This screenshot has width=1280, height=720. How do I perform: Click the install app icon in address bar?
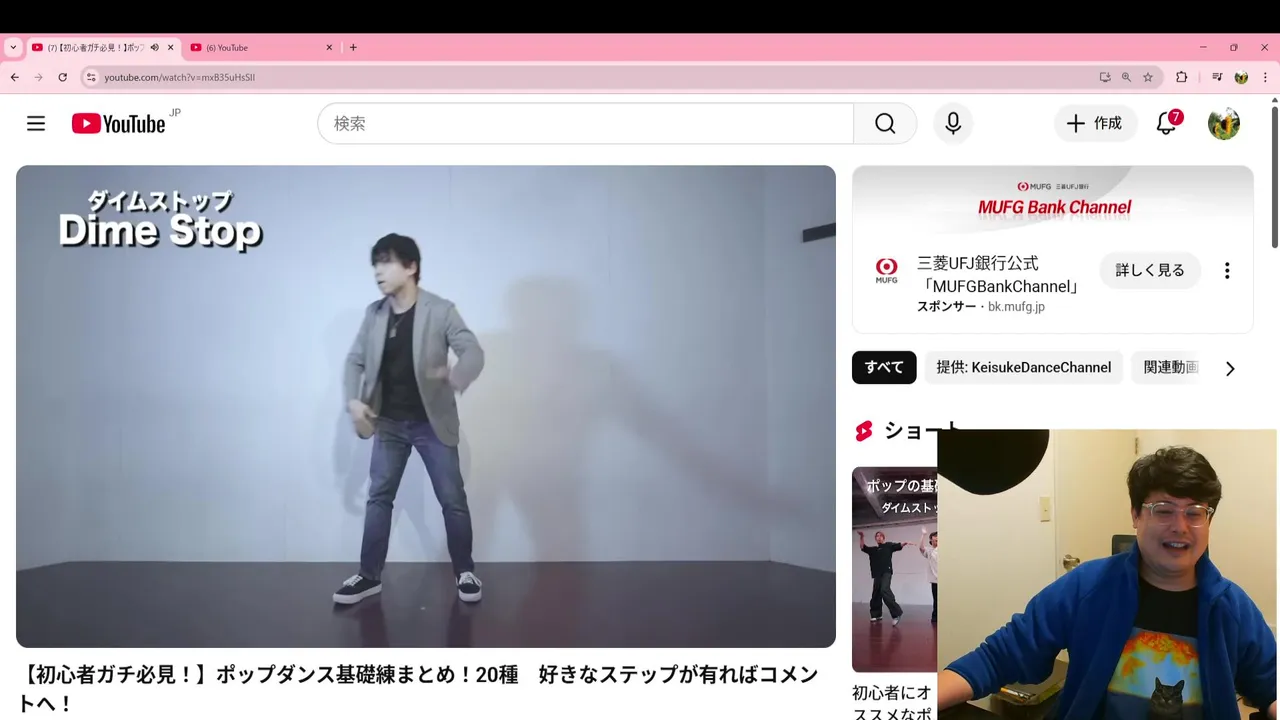1105,77
